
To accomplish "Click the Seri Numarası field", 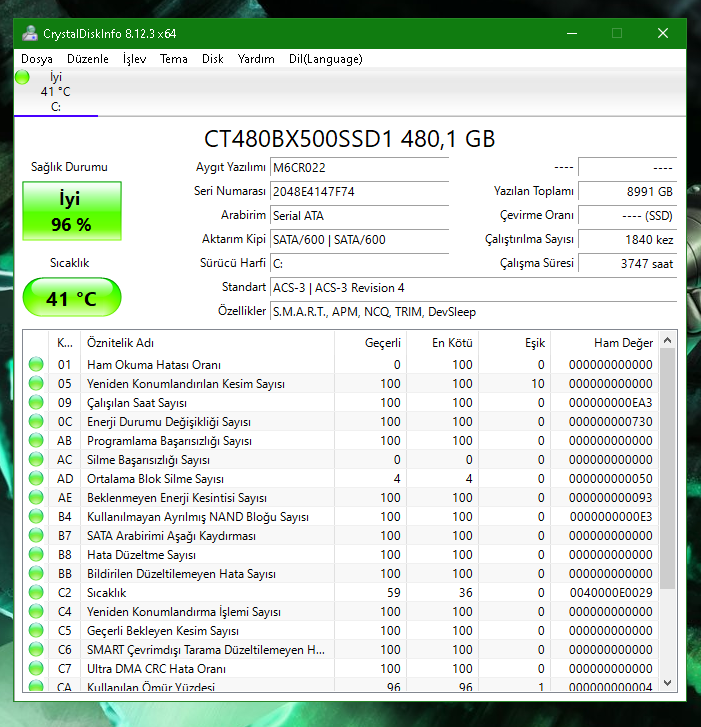I will pos(359,191).
